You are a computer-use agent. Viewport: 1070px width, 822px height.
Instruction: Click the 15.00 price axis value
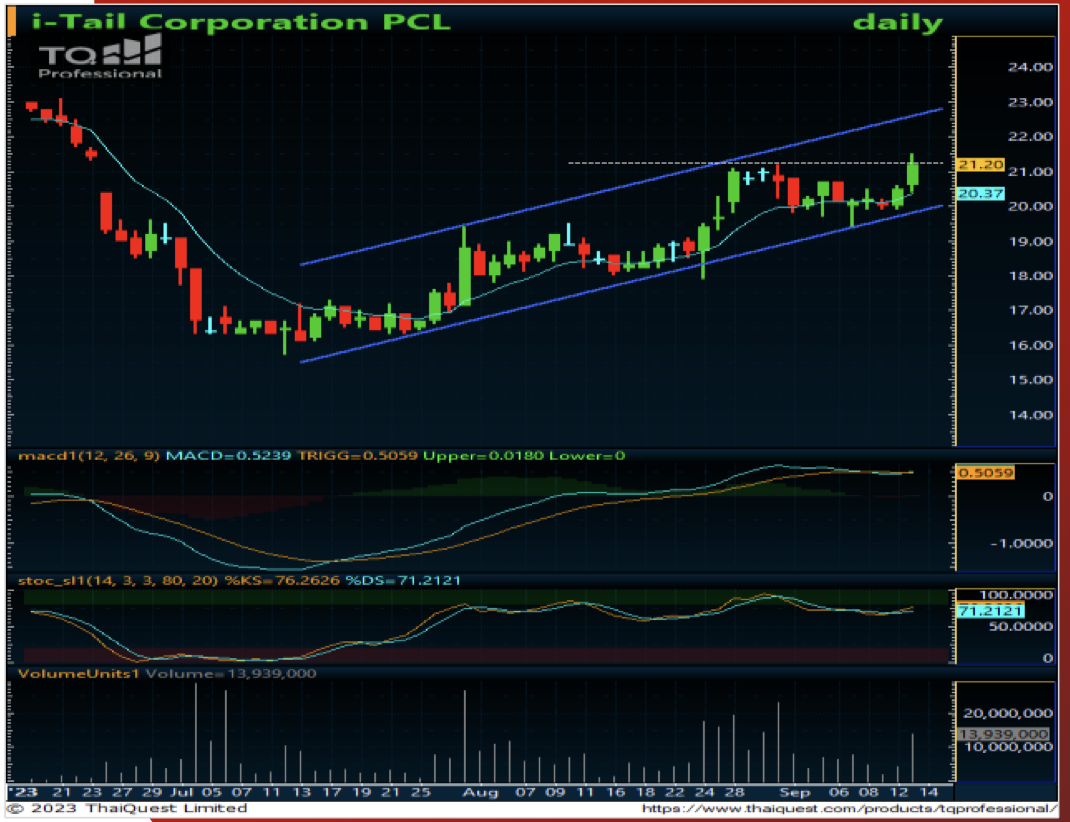1030,380
